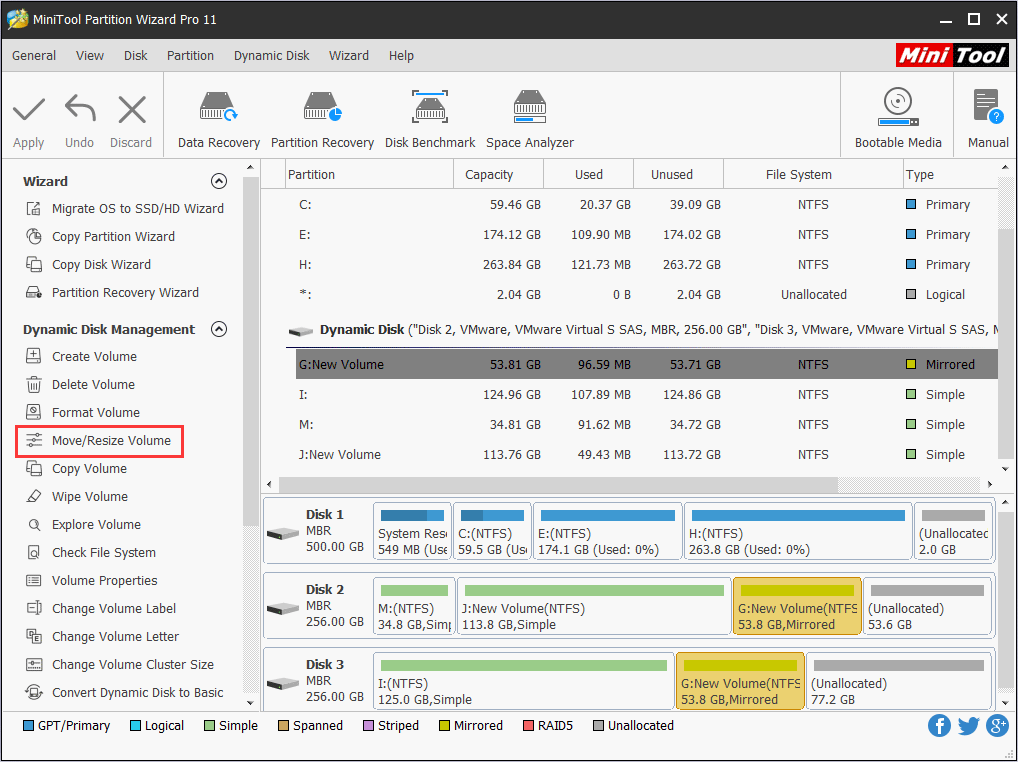The image size is (1018, 762).
Task: Sort by File System column header
Action: 813,175
